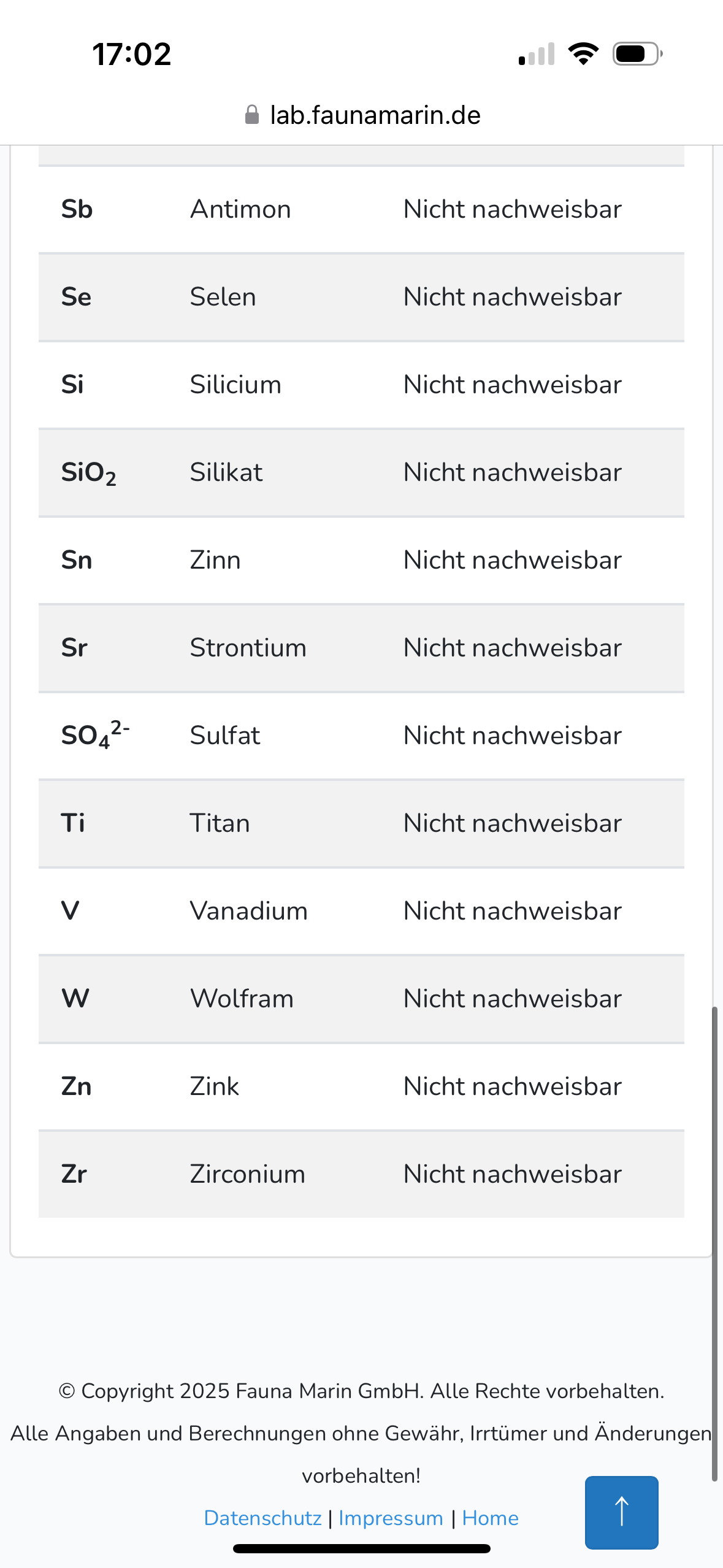This screenshot has width=723, height=1568.
Task: Select the Strontium row
Action: [361, 648]
